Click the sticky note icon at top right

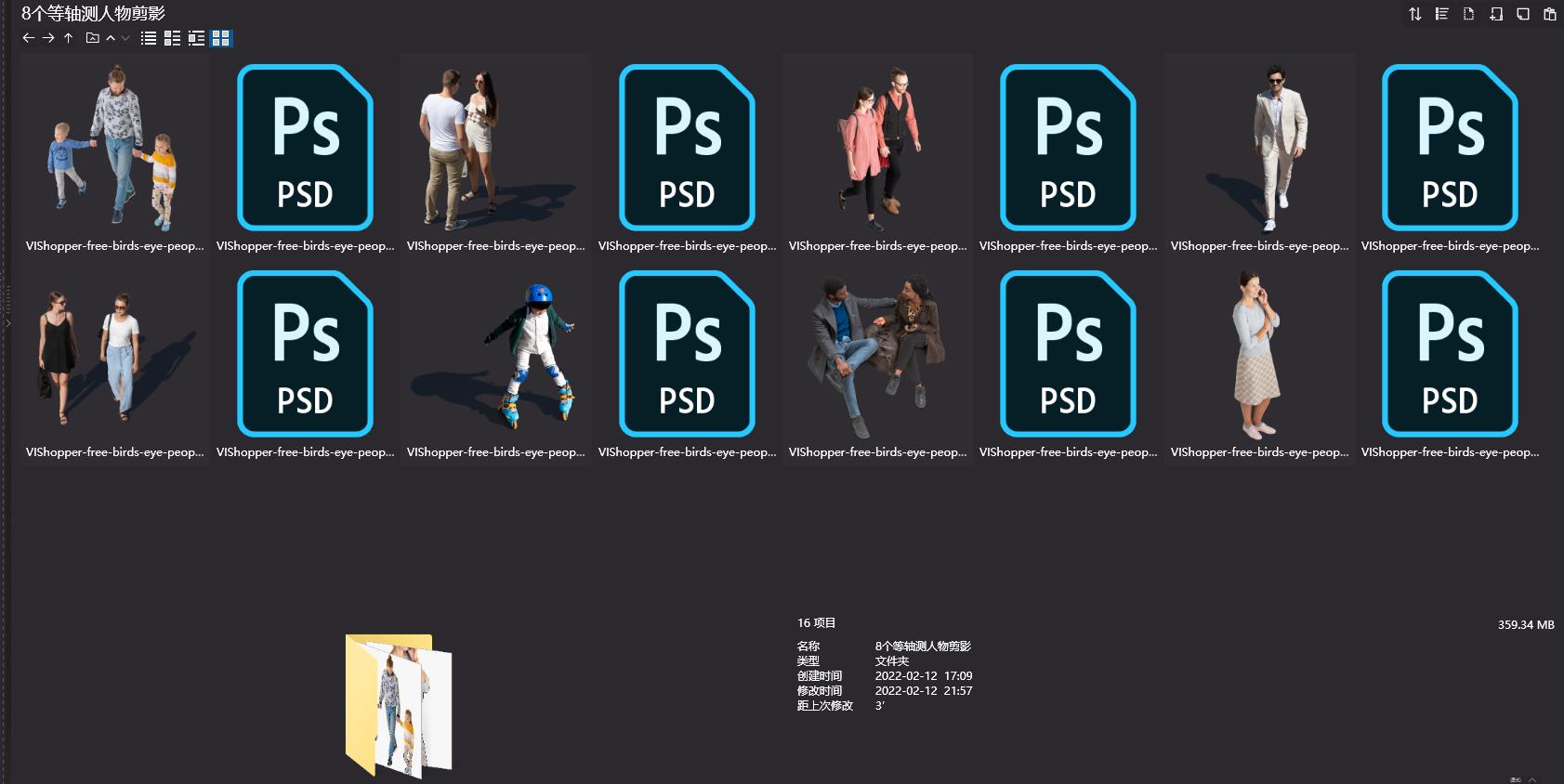1522,14
